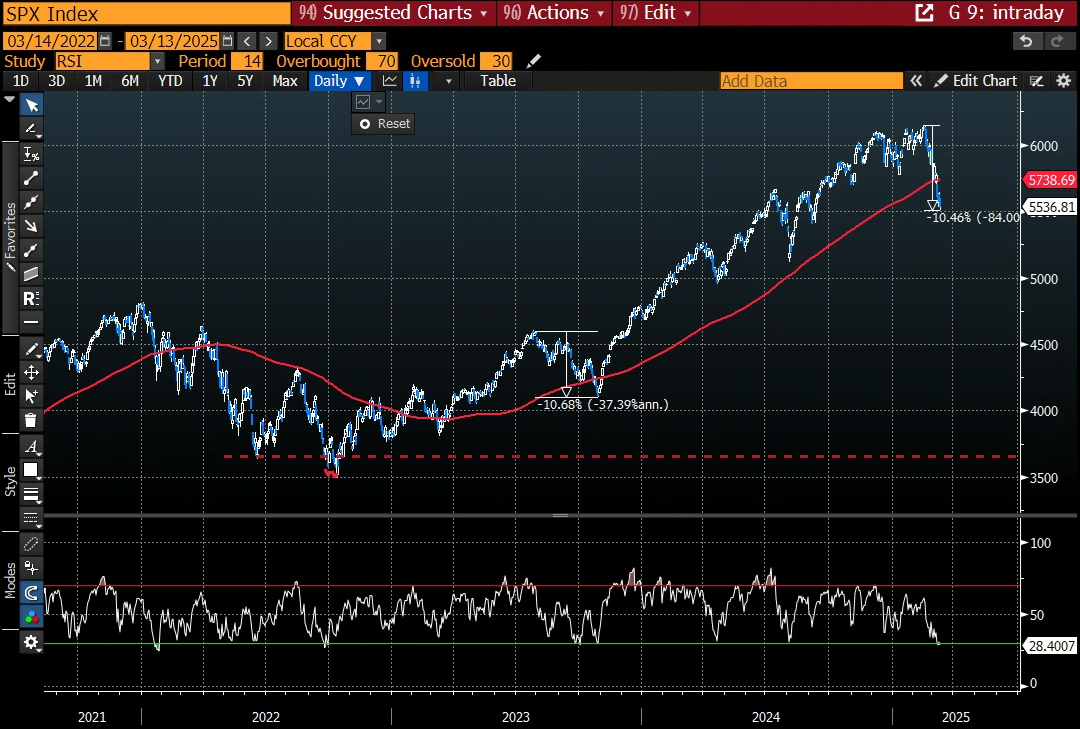Switch to candlestick chart view
Image resolution: width=1080 pixels, height=729 pixels.
tap(415, 81)
